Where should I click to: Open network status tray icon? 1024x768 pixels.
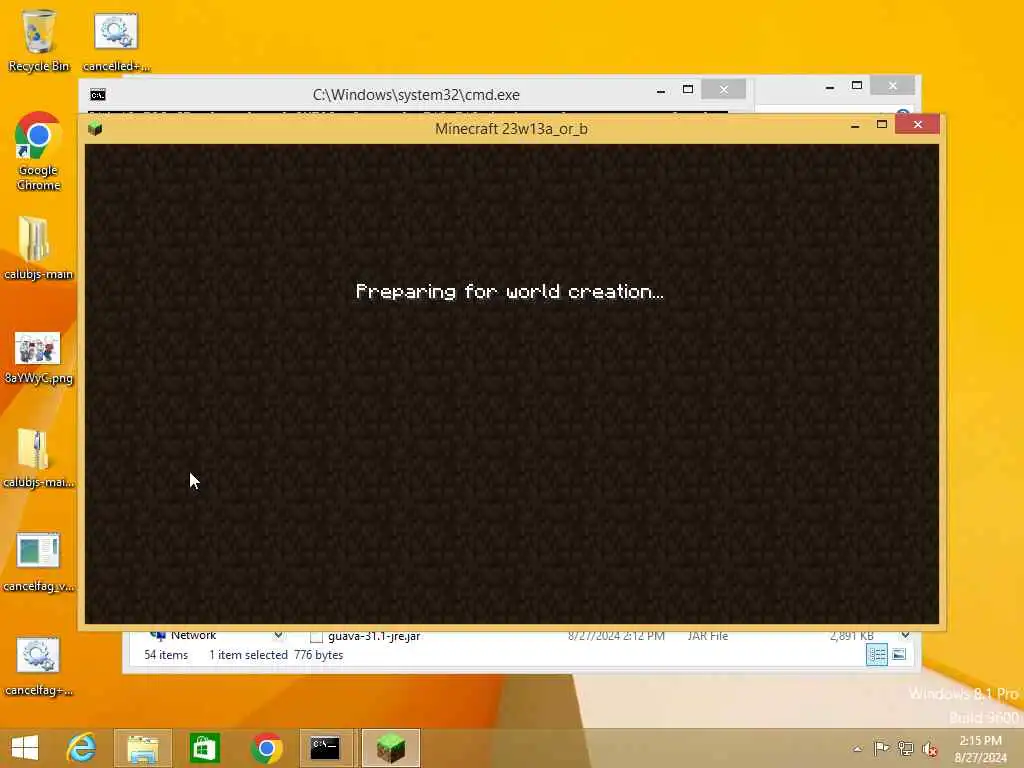(905, 748)
